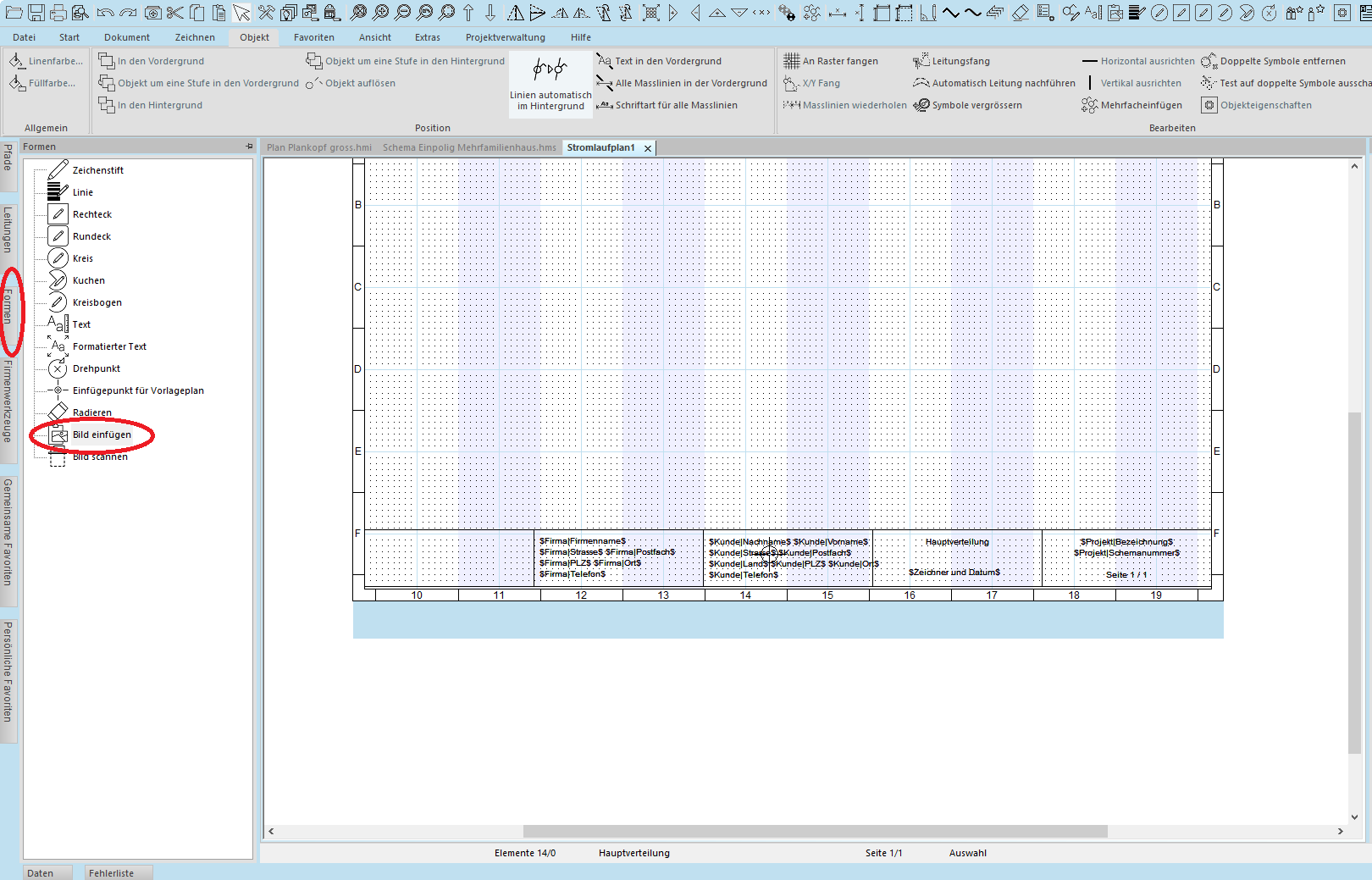
Task: Click the horizontal scrollbar under the drawing
Action: [815, 832]
